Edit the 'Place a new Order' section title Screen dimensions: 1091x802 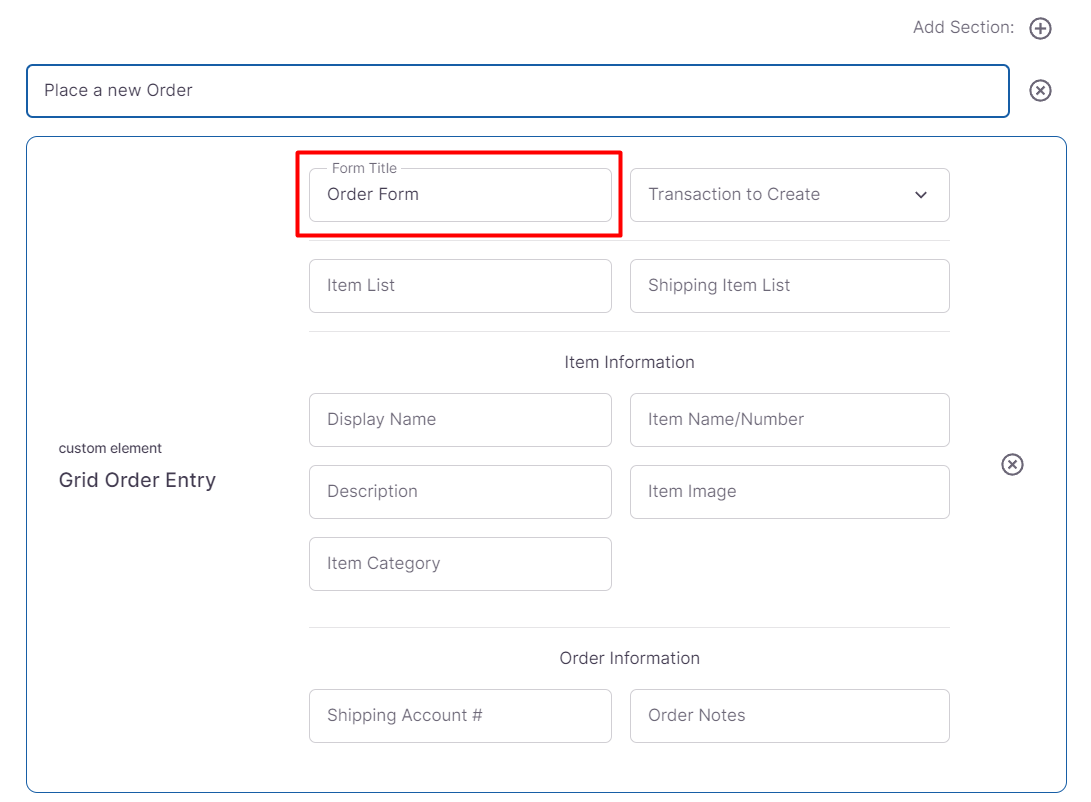pos(517,91)
